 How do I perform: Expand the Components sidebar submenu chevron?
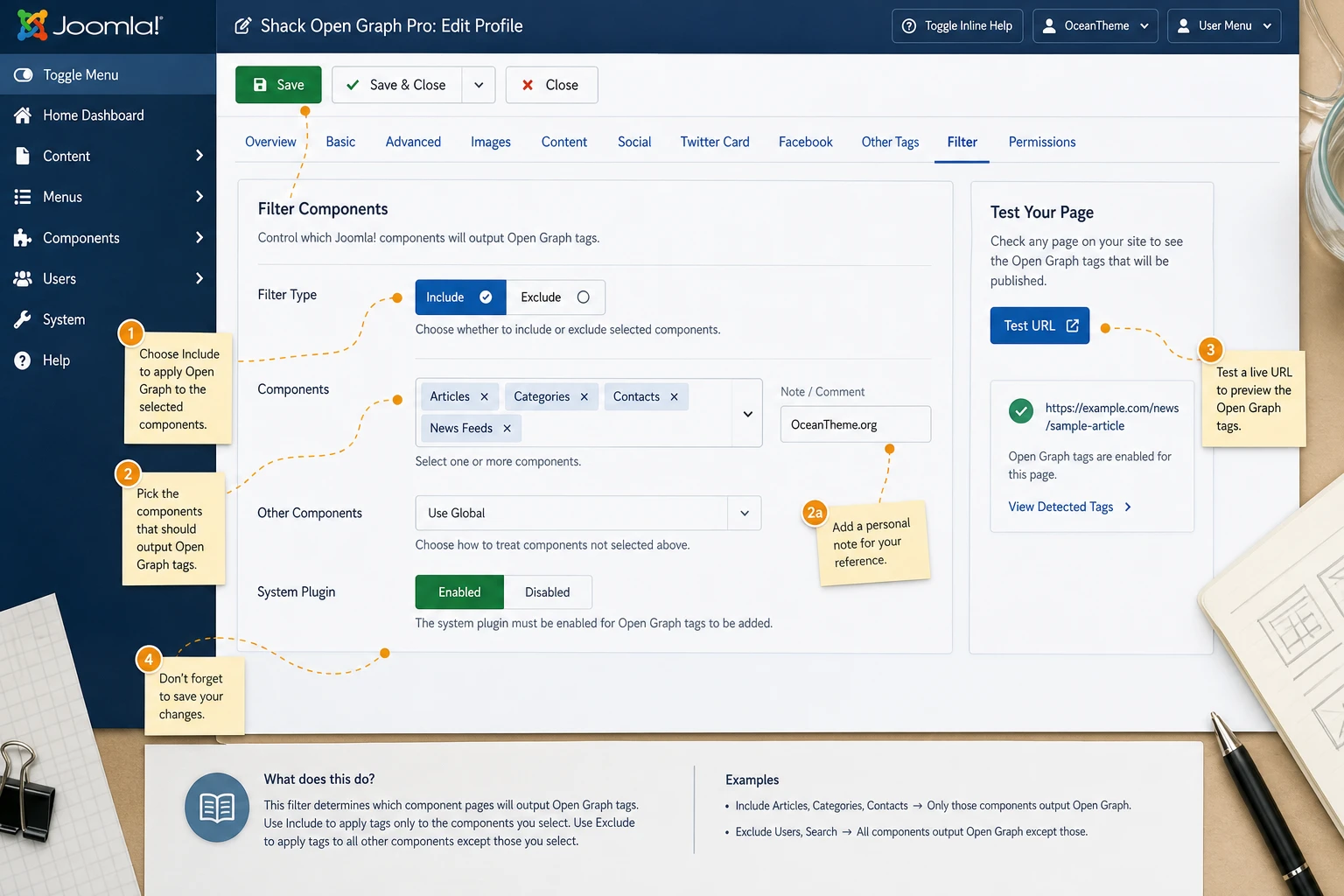click(199, 238)
